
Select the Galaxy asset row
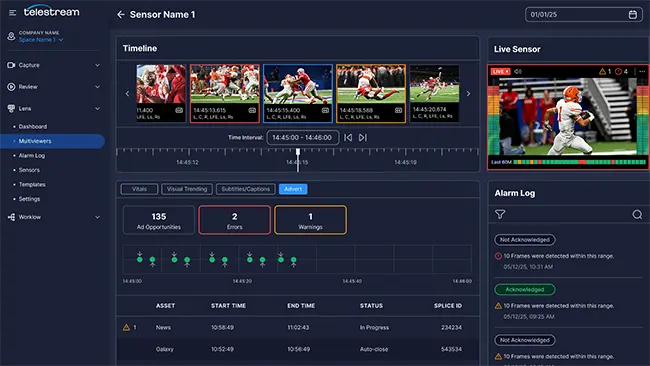[298, 349]
